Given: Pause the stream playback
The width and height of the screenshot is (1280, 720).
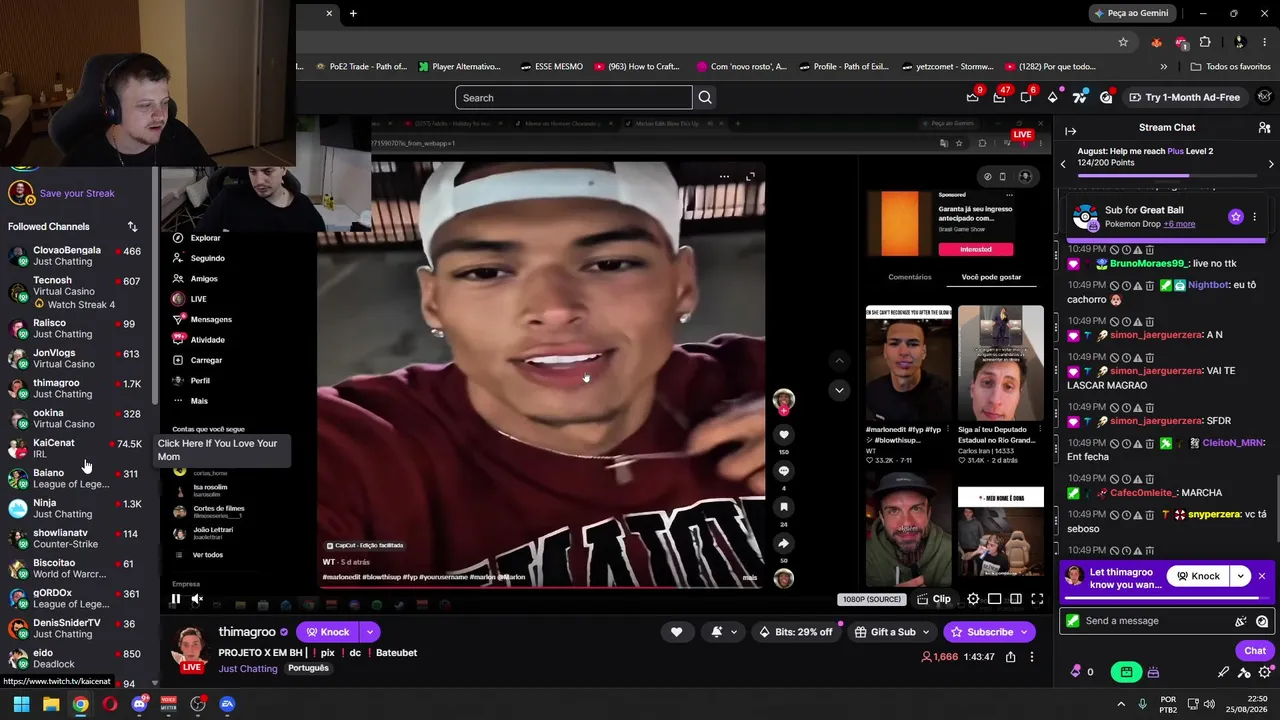Looking at the screenshot, I should tap(175, 600).
